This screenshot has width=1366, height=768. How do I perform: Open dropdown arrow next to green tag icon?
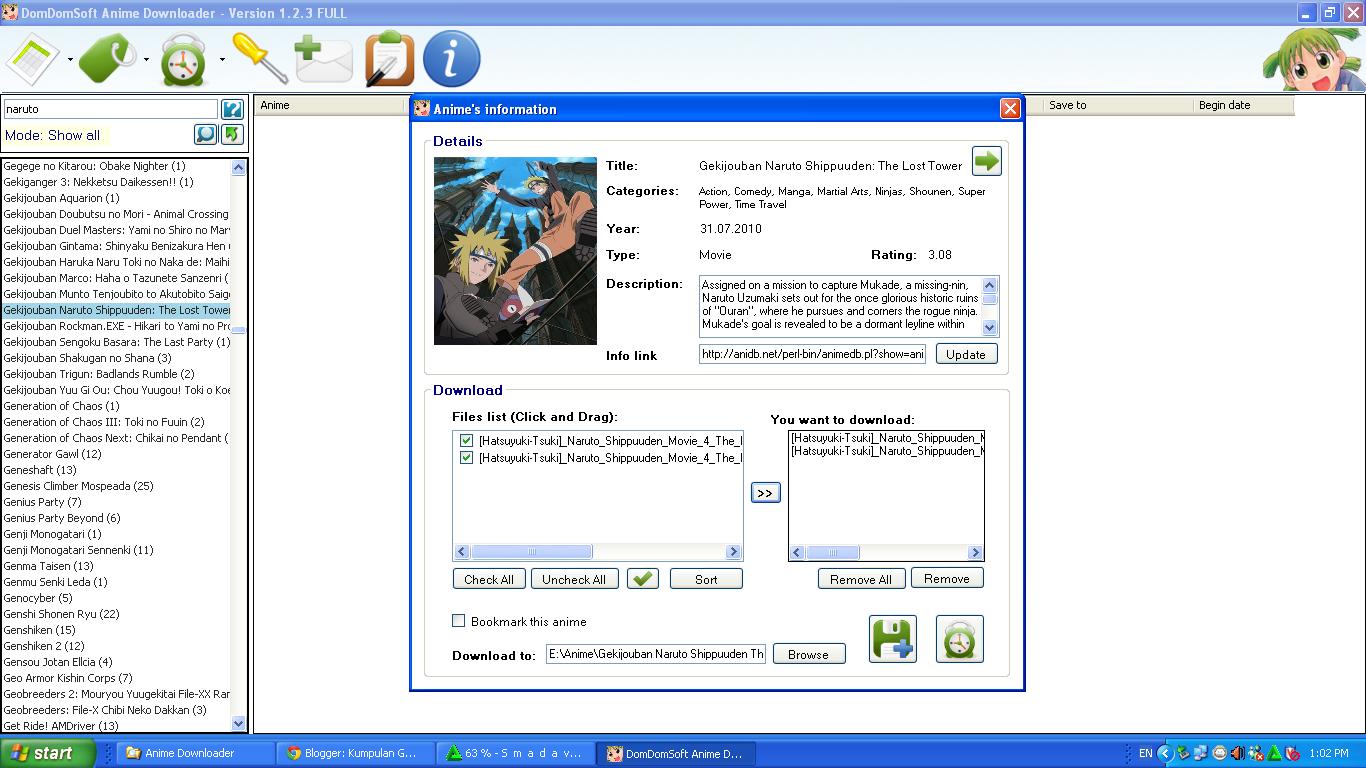(146, 60)
